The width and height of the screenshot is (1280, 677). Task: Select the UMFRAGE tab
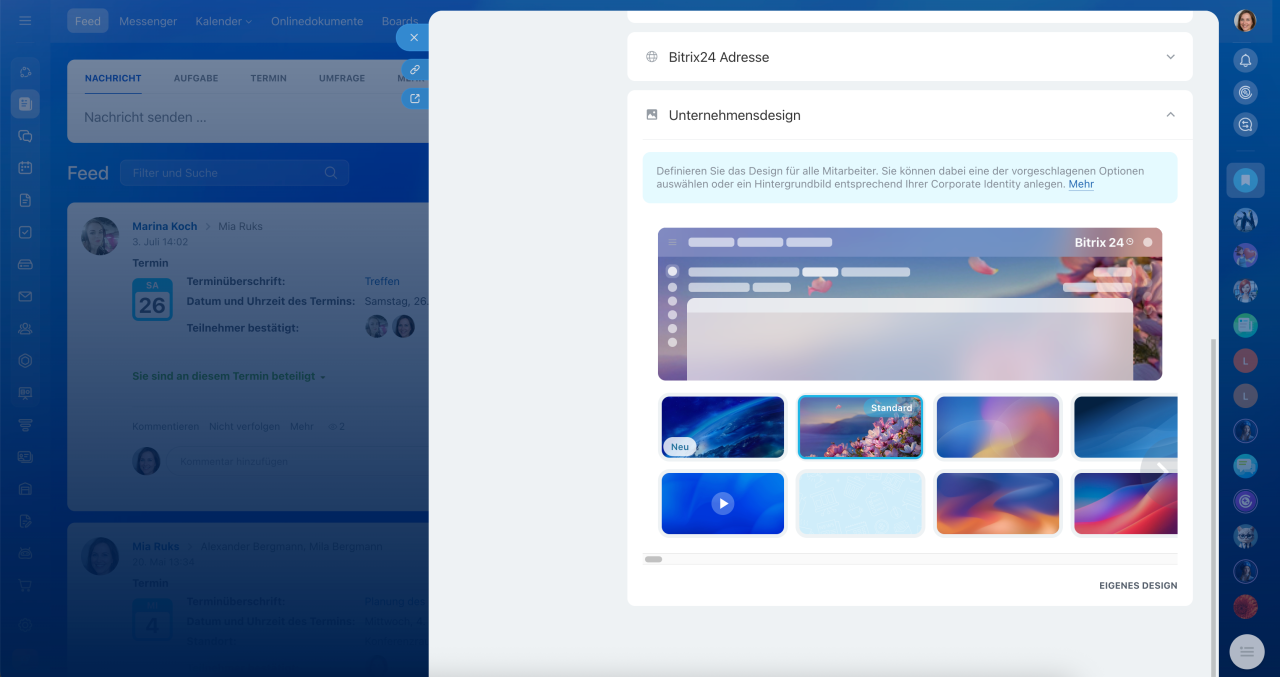342,78
